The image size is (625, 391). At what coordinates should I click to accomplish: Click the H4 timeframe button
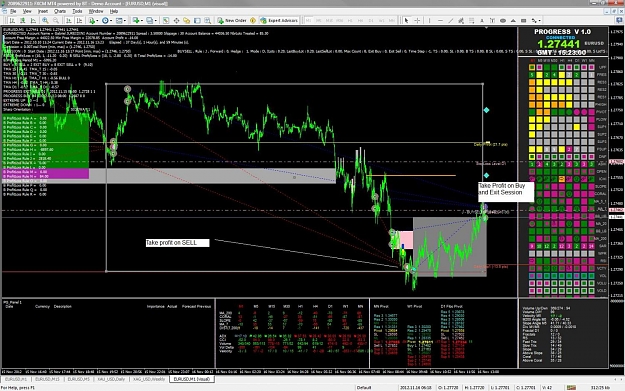(360, 20)
